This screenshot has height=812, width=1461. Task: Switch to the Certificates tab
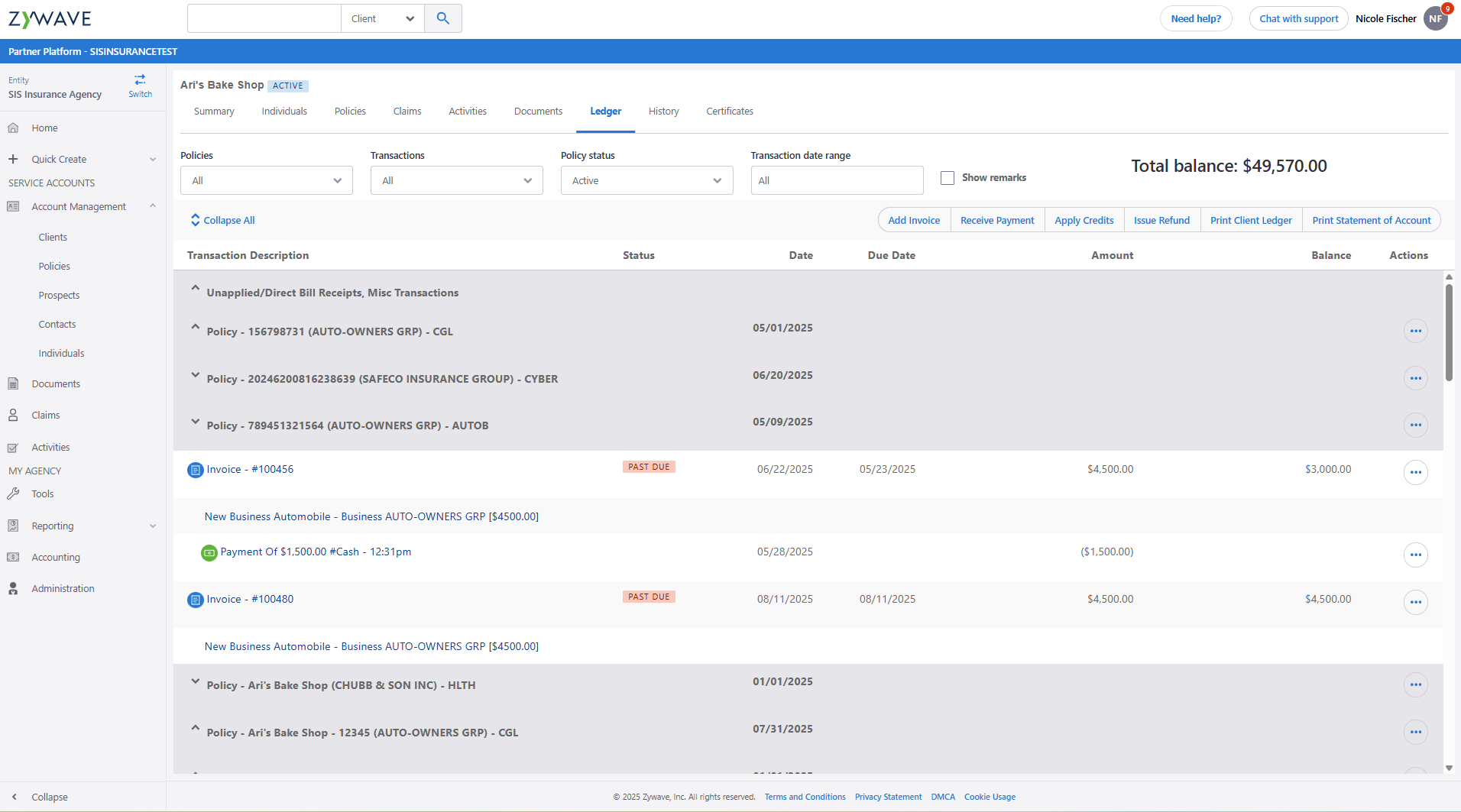coord(729,112)
